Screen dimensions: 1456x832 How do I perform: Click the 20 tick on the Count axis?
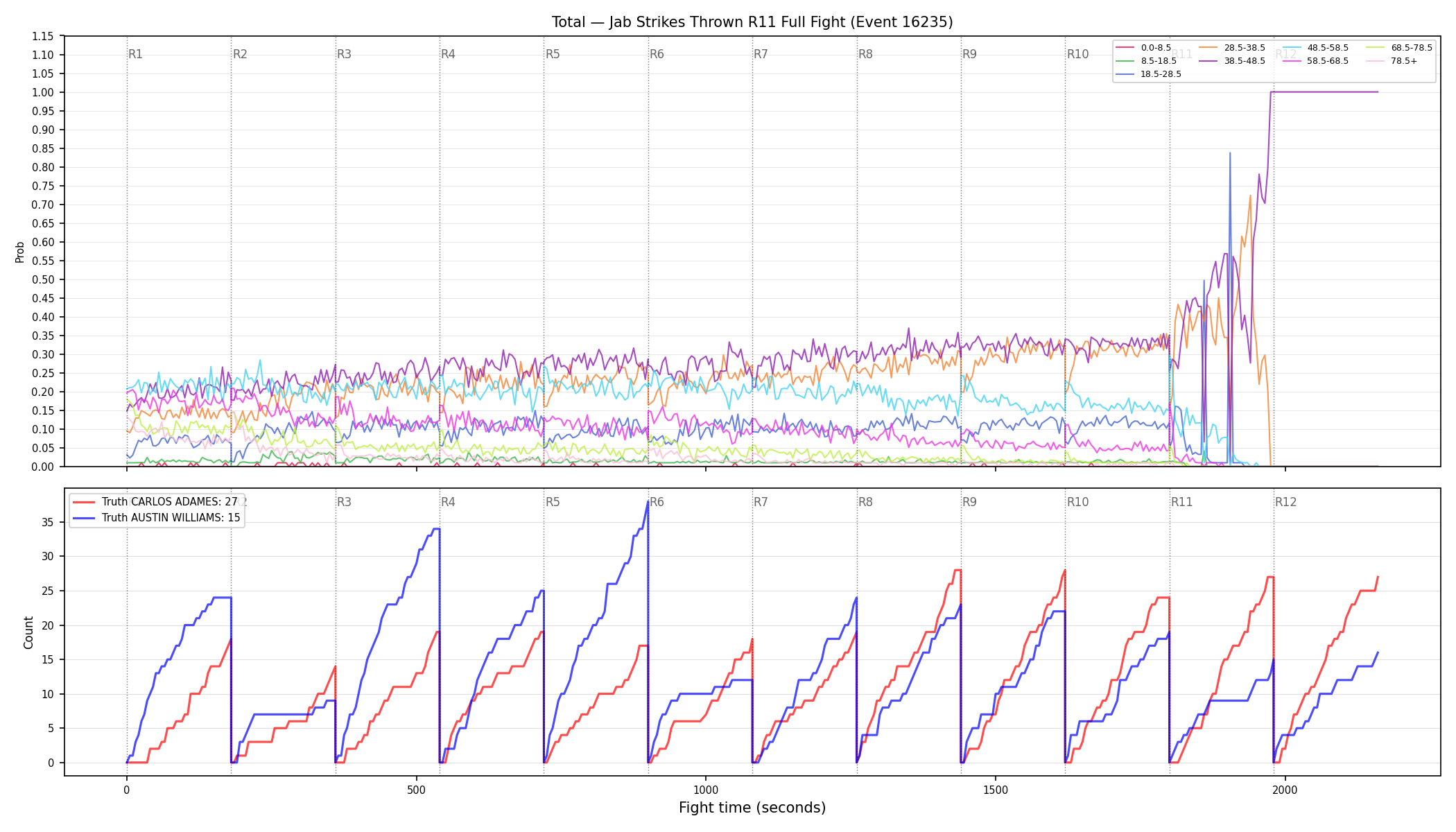[x=49, y=625]
